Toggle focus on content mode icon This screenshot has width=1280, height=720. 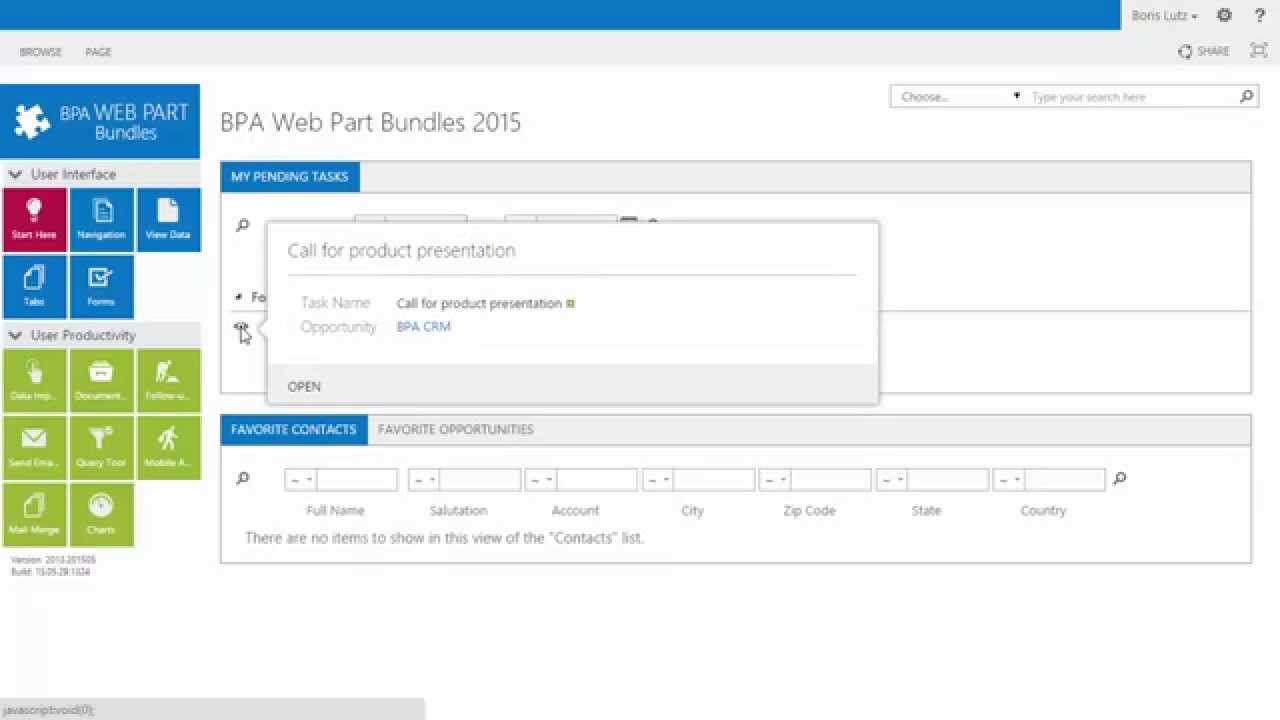pos(1259,51)
